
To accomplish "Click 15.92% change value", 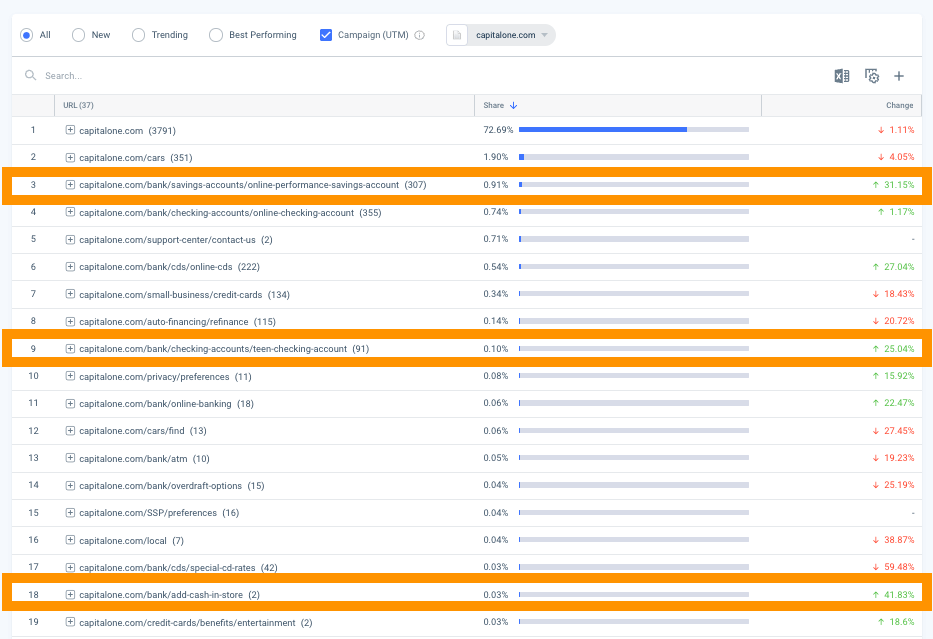I will [x=899, y=375].
